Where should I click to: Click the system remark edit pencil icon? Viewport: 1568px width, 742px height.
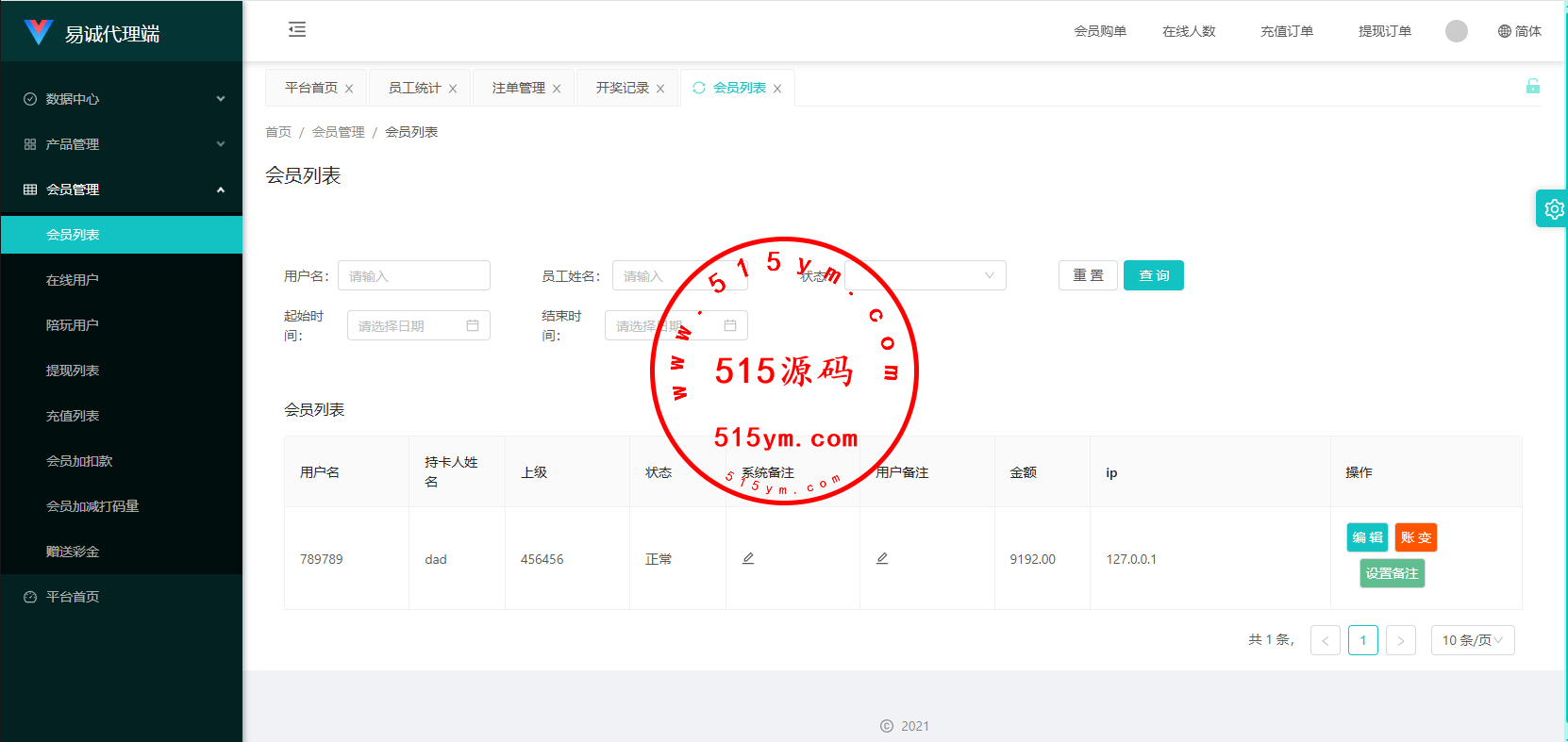(x=748, y=558)
